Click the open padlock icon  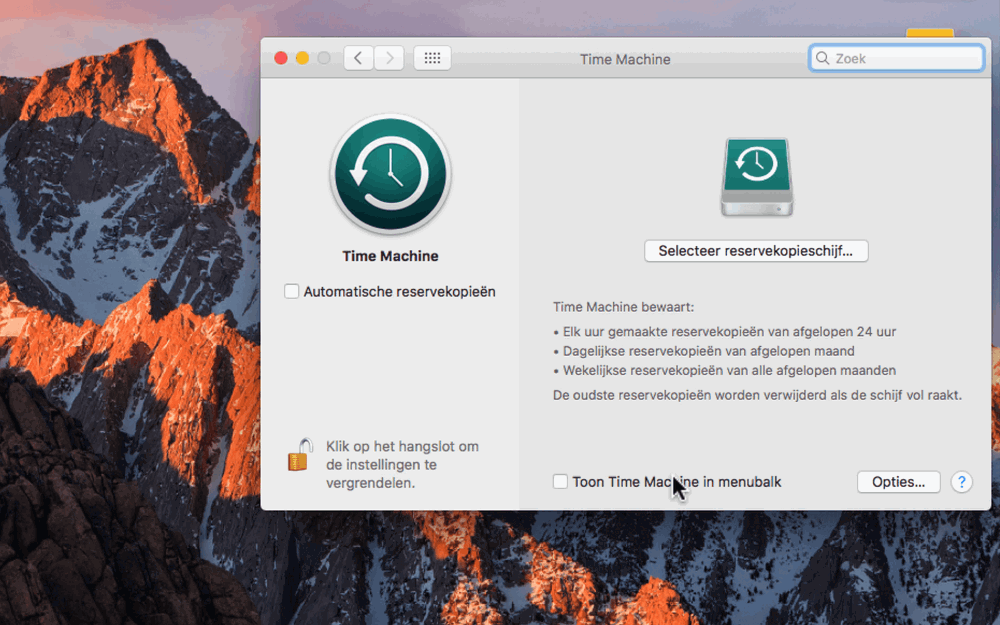(300, 455)
